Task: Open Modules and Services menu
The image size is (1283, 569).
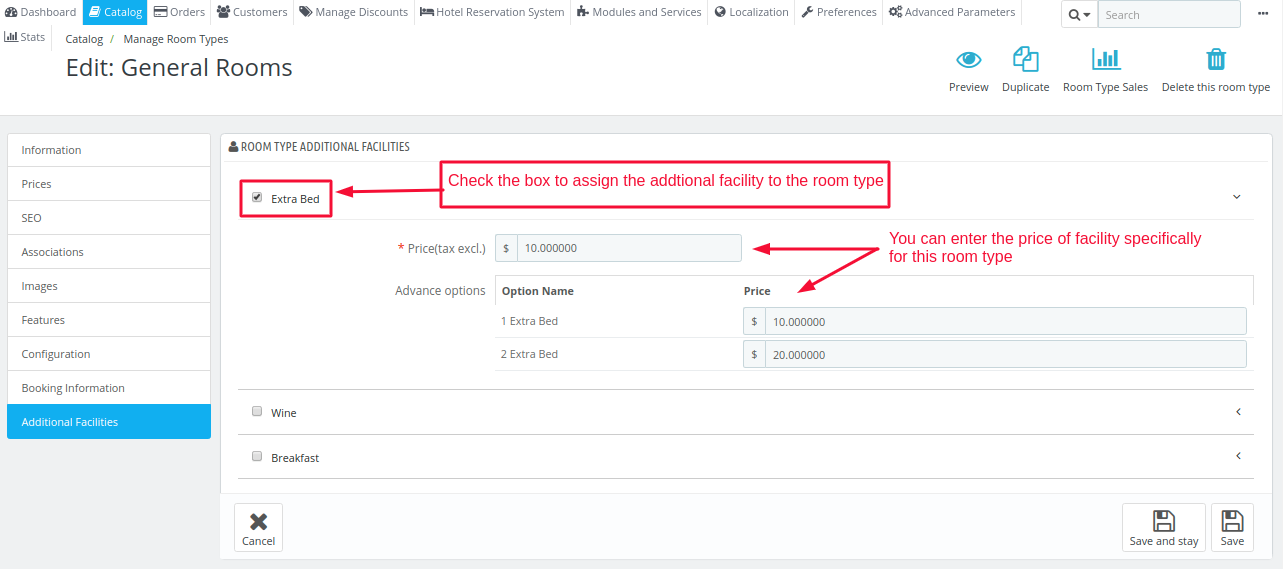Action: [639, 12]
